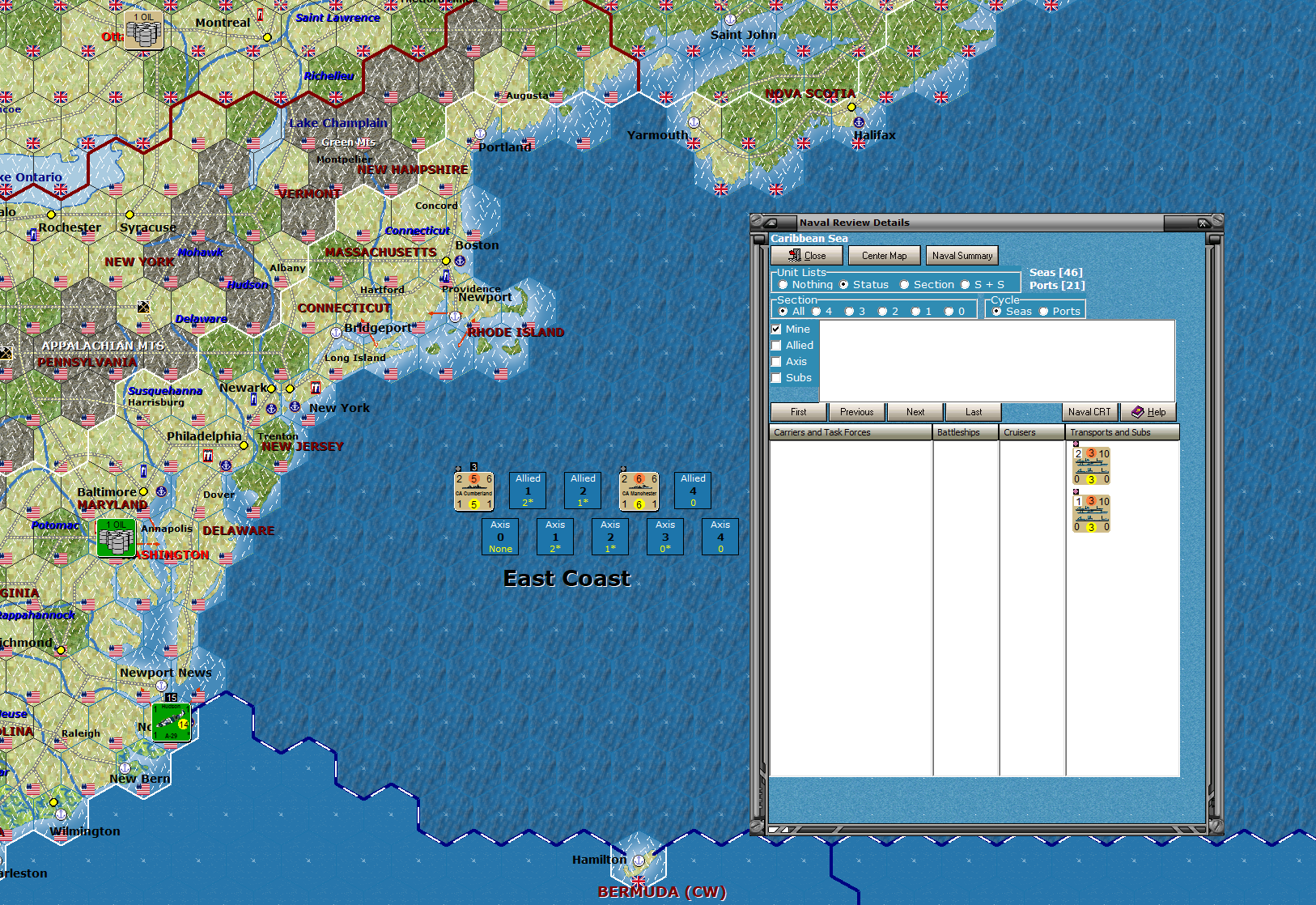Click the Center Map button
Viewport: 1316px width, 905px height.
pyautogui.click(x=884, y=256)
